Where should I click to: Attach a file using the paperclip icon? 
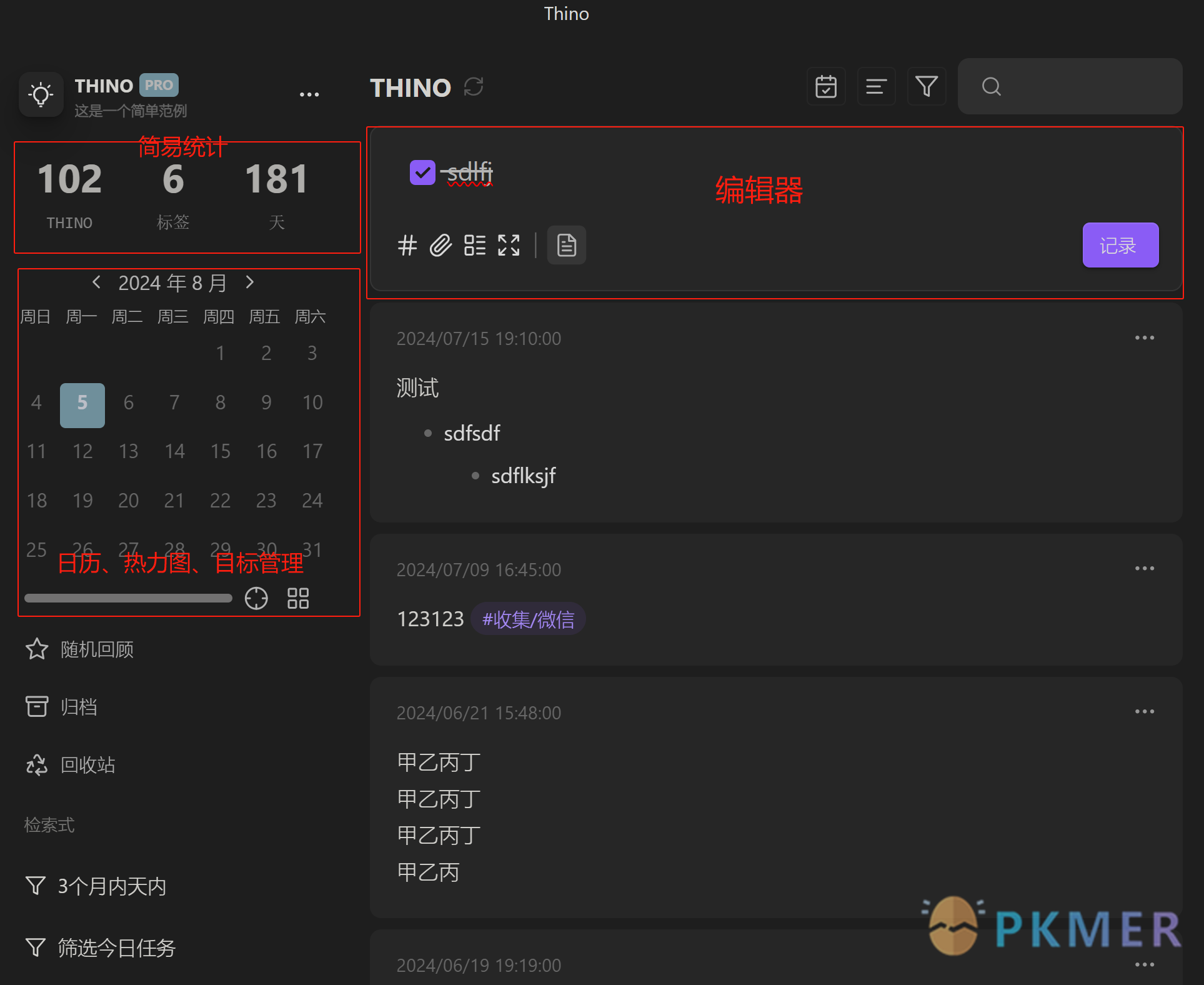coord(440,245)
